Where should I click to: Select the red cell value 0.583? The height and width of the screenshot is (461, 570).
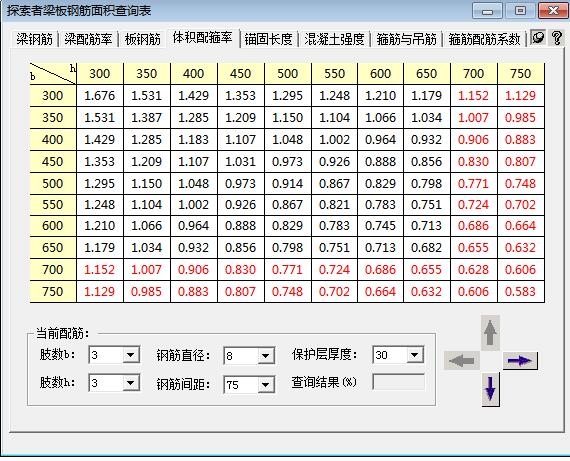(x=521, y=292)
